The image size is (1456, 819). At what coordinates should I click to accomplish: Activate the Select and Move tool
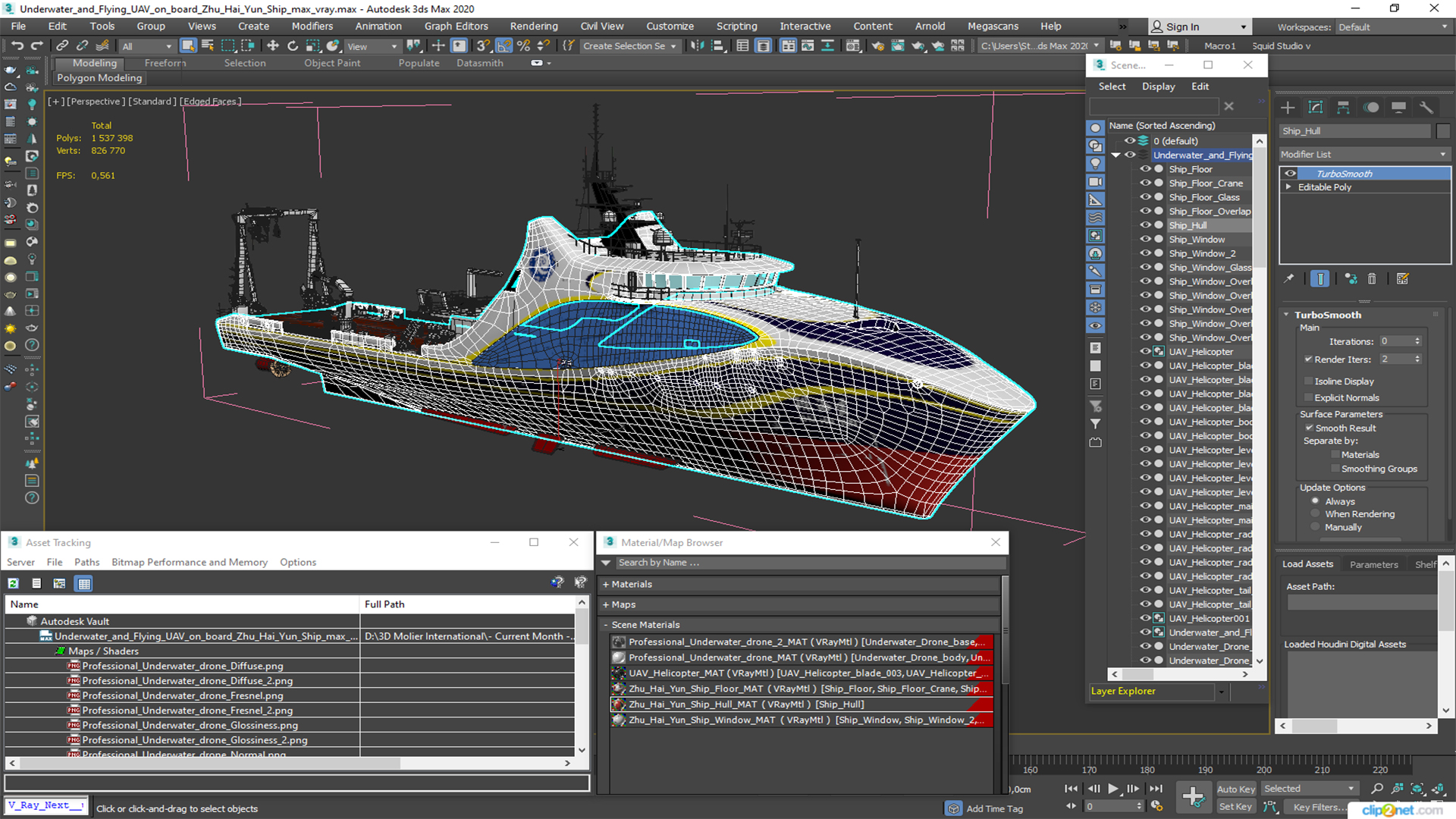click(x=273, y=45)
